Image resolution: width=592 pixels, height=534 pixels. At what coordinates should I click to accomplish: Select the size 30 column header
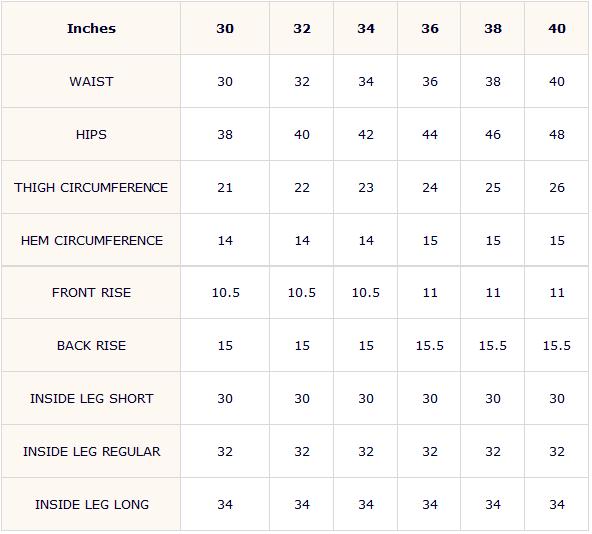pos(225,29)
